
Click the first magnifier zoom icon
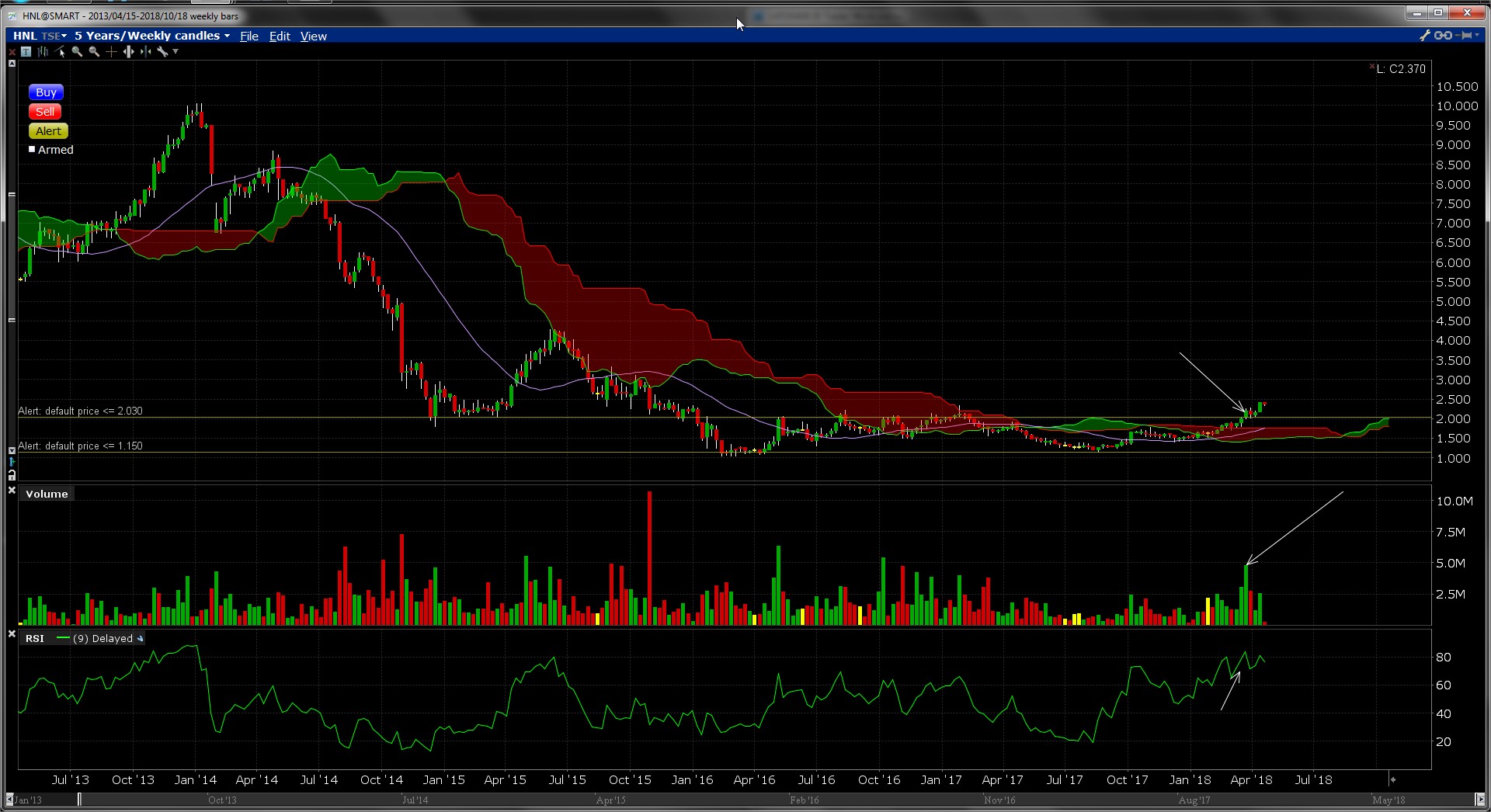(77, 52)
